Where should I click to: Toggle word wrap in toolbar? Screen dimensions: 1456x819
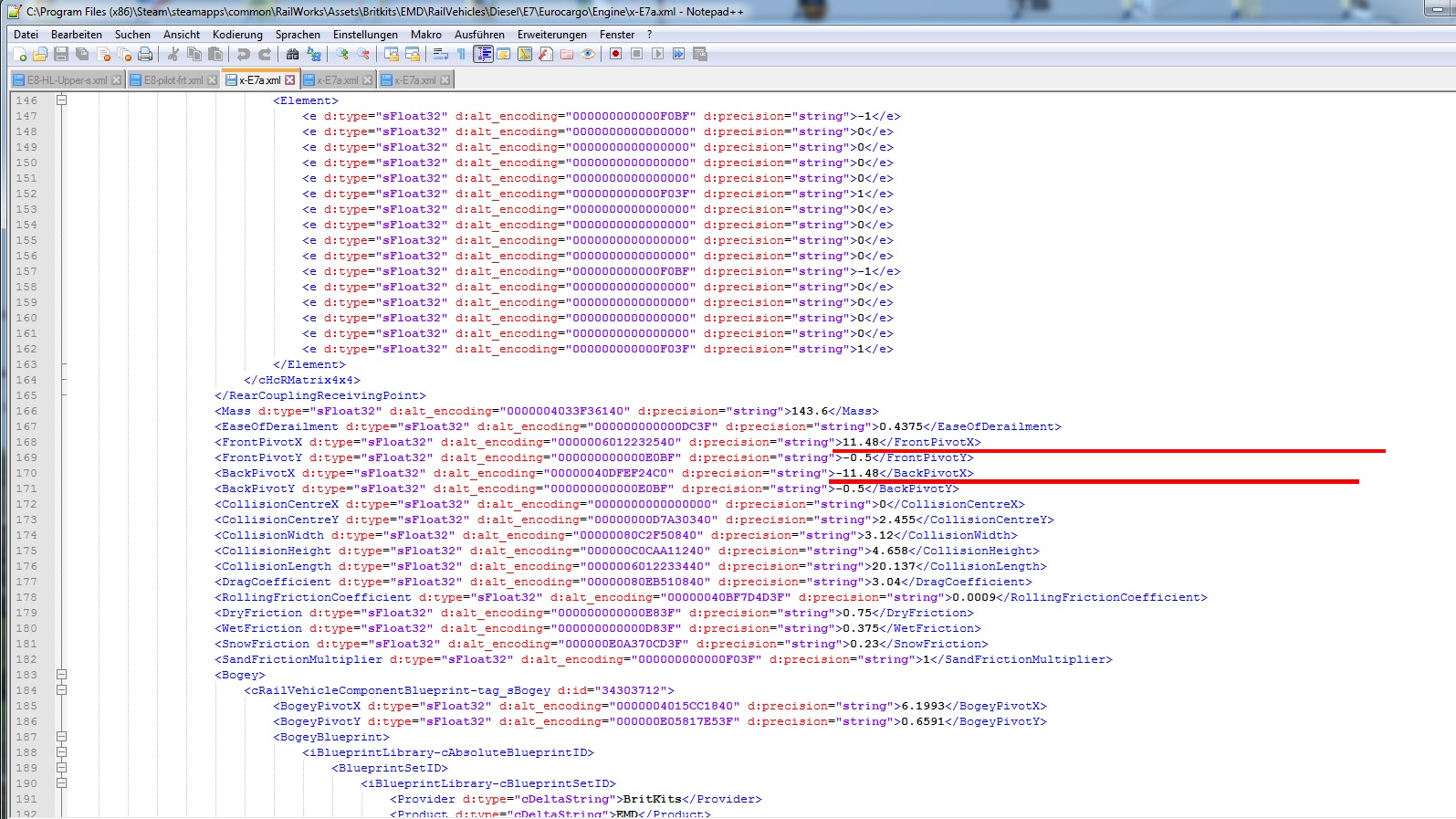pyautogui.click(x=440, y=55)
